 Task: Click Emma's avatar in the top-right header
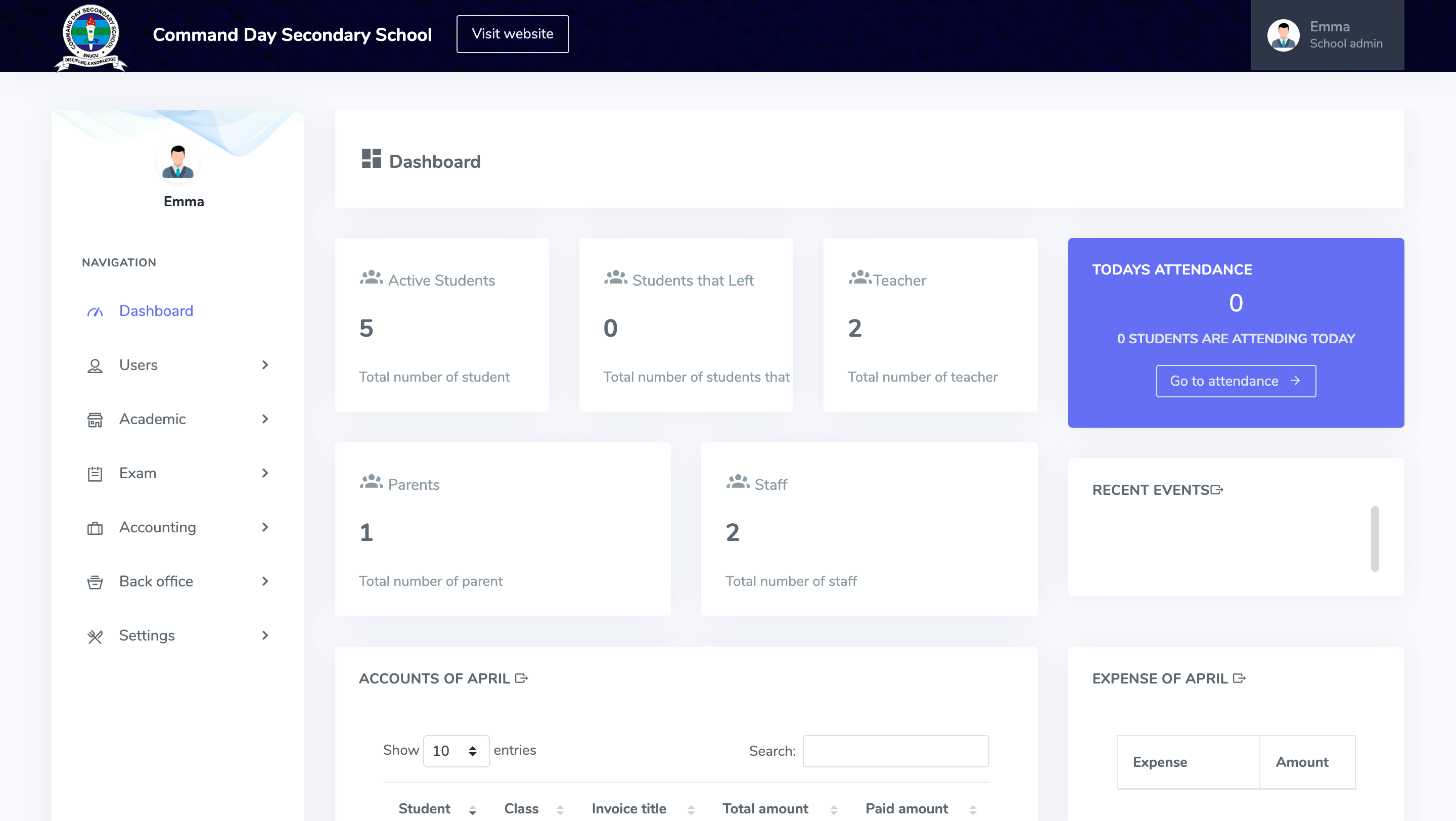(1283, 35)
